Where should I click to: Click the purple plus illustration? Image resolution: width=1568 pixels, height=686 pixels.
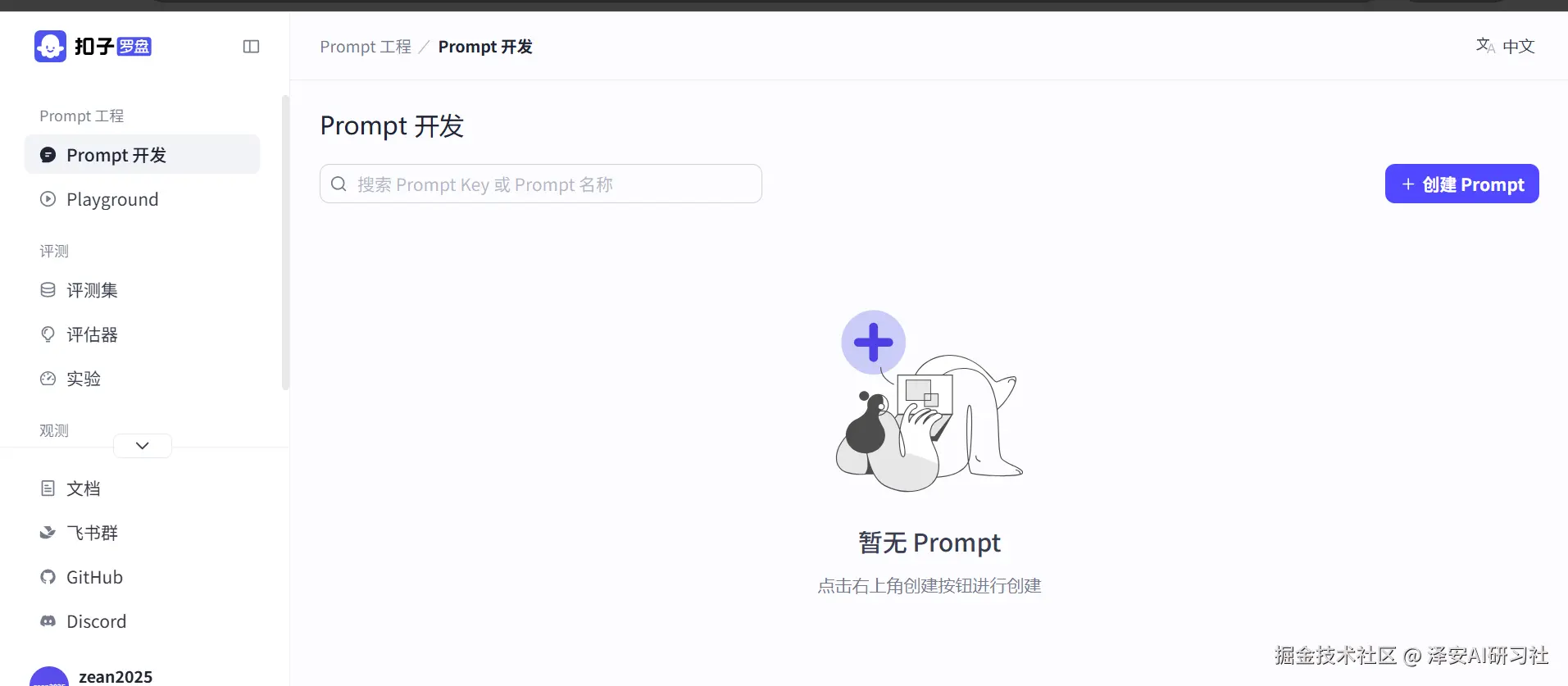pos(874,343)
